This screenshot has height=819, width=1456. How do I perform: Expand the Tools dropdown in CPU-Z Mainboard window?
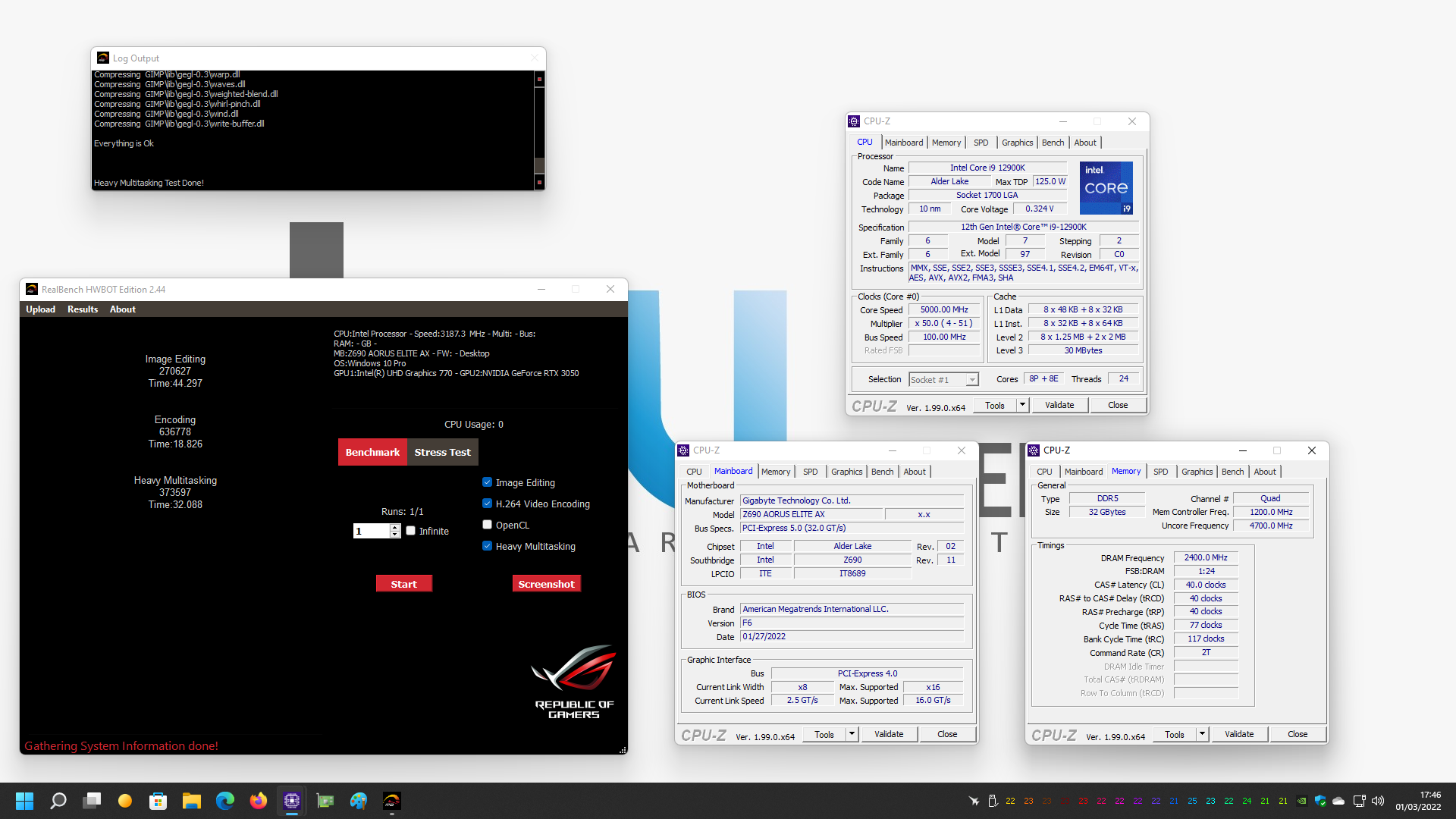coord(852,734)
